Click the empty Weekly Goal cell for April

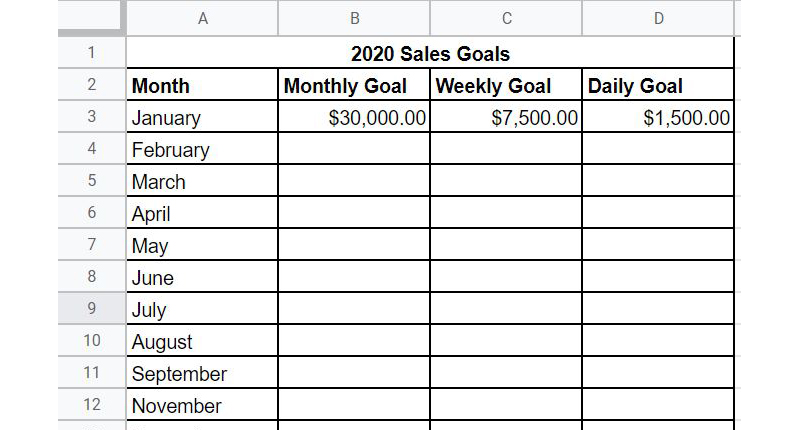tap(506, 213)
